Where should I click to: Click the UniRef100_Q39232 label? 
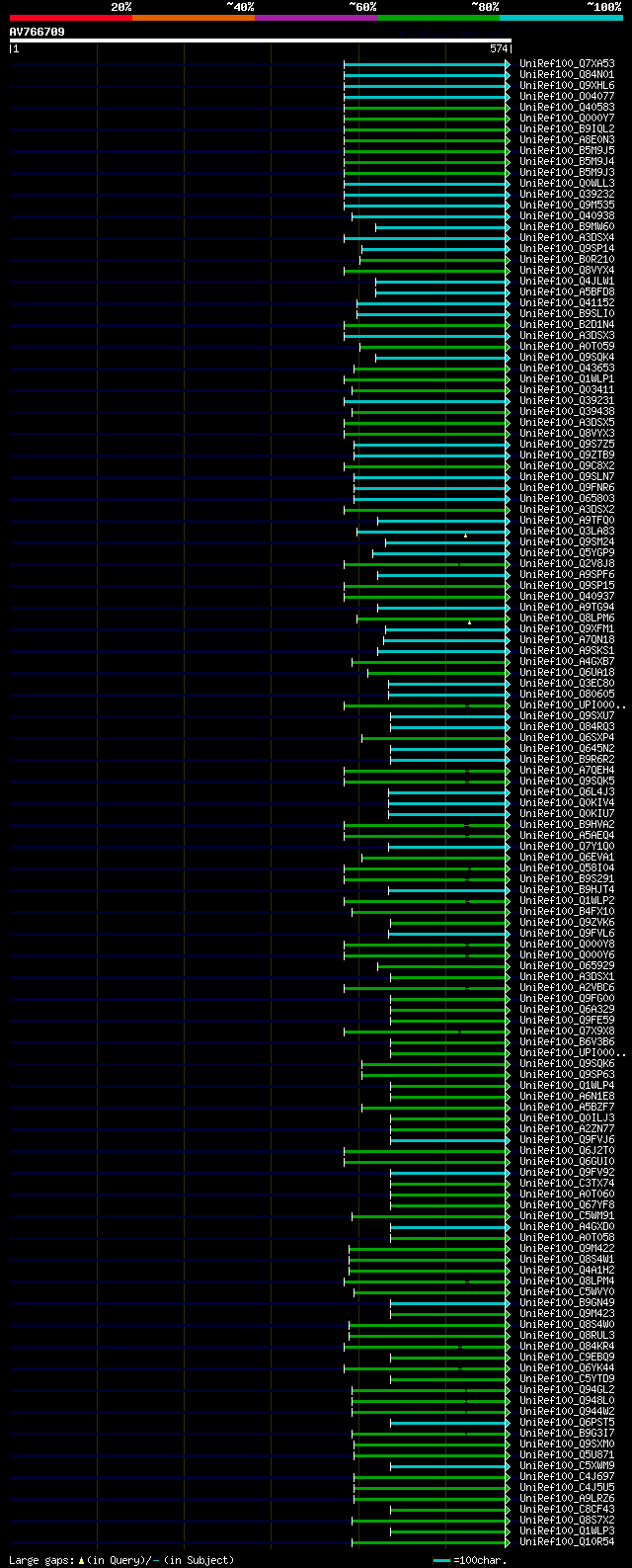click(567, 194)
